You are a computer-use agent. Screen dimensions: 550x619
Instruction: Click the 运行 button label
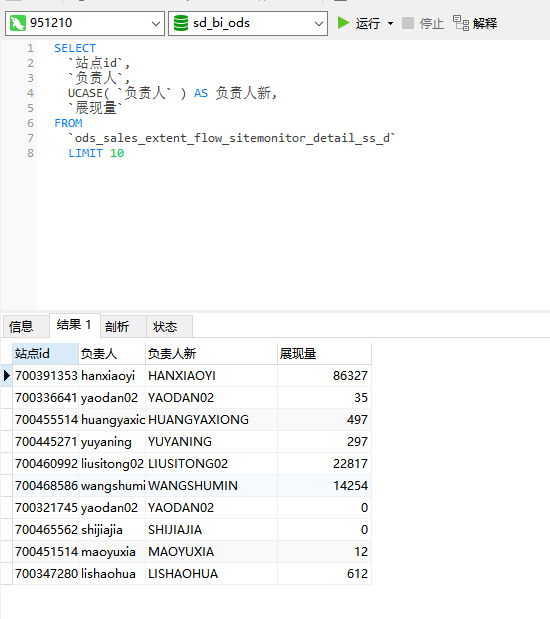point(367,23)
